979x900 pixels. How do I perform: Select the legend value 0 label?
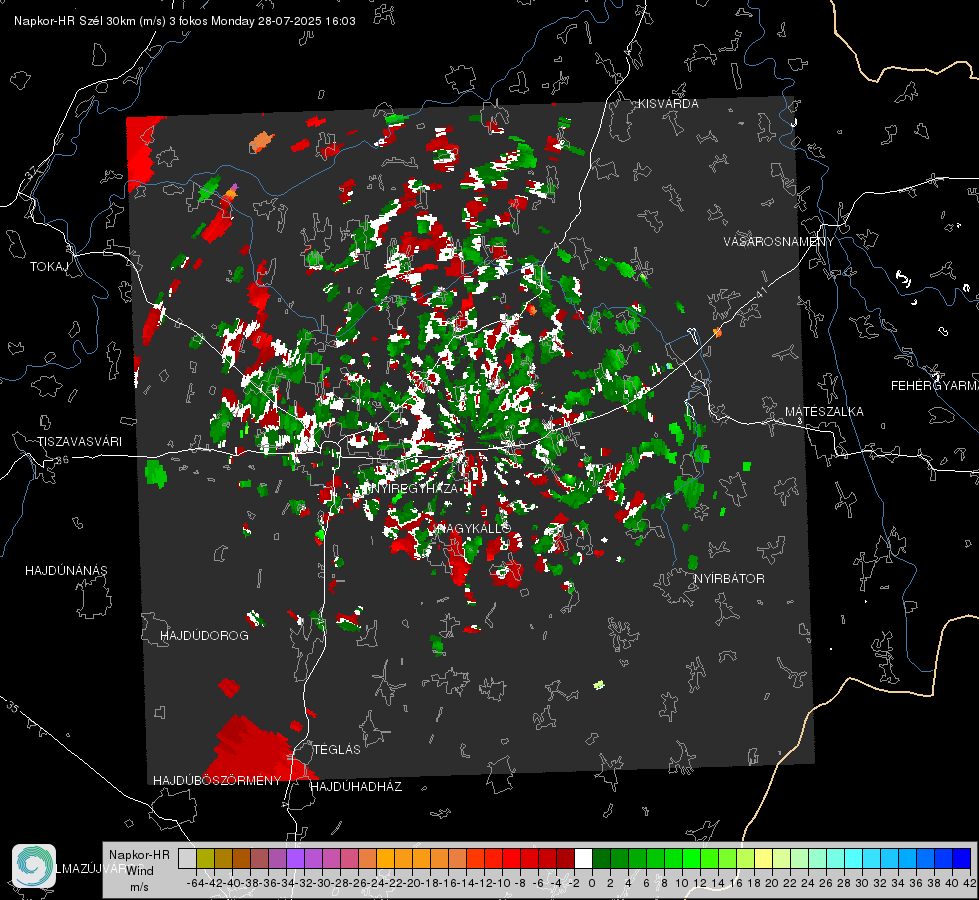[592, 883]
